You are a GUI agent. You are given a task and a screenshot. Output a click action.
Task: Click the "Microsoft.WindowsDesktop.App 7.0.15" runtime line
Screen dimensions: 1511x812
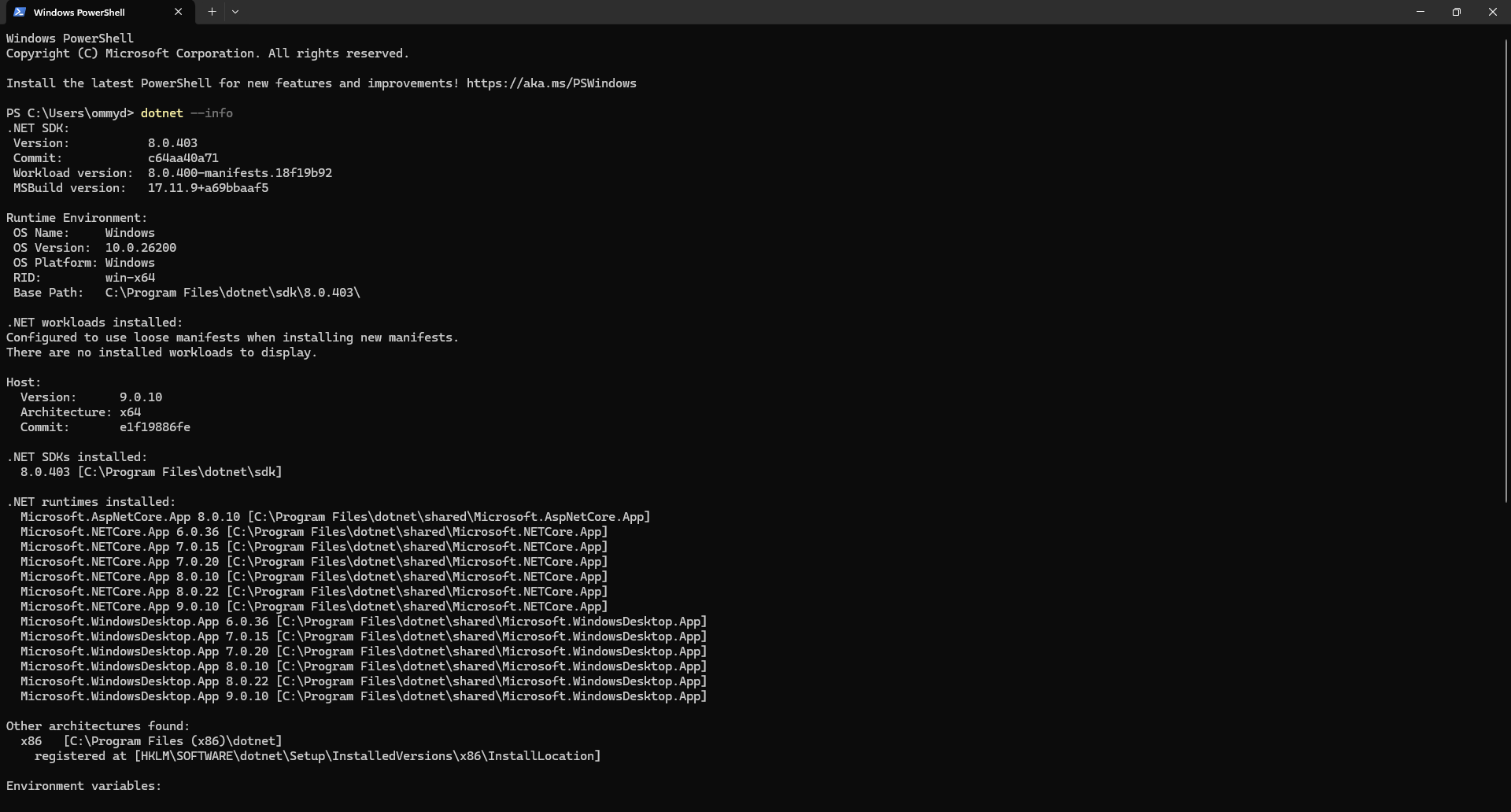[x=364, y=637]
